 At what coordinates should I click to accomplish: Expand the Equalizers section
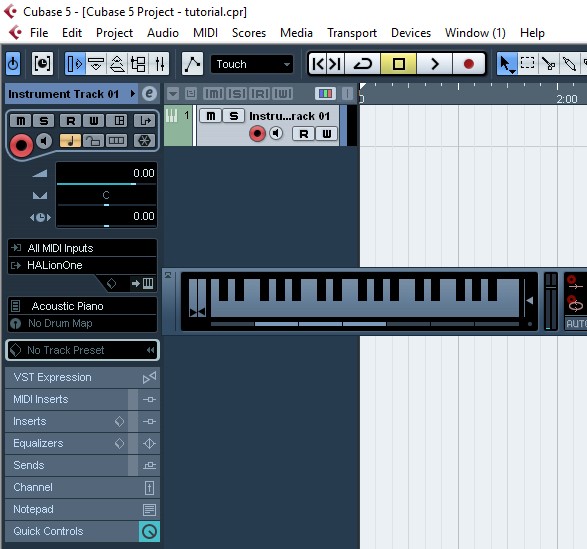coord(82,443)
